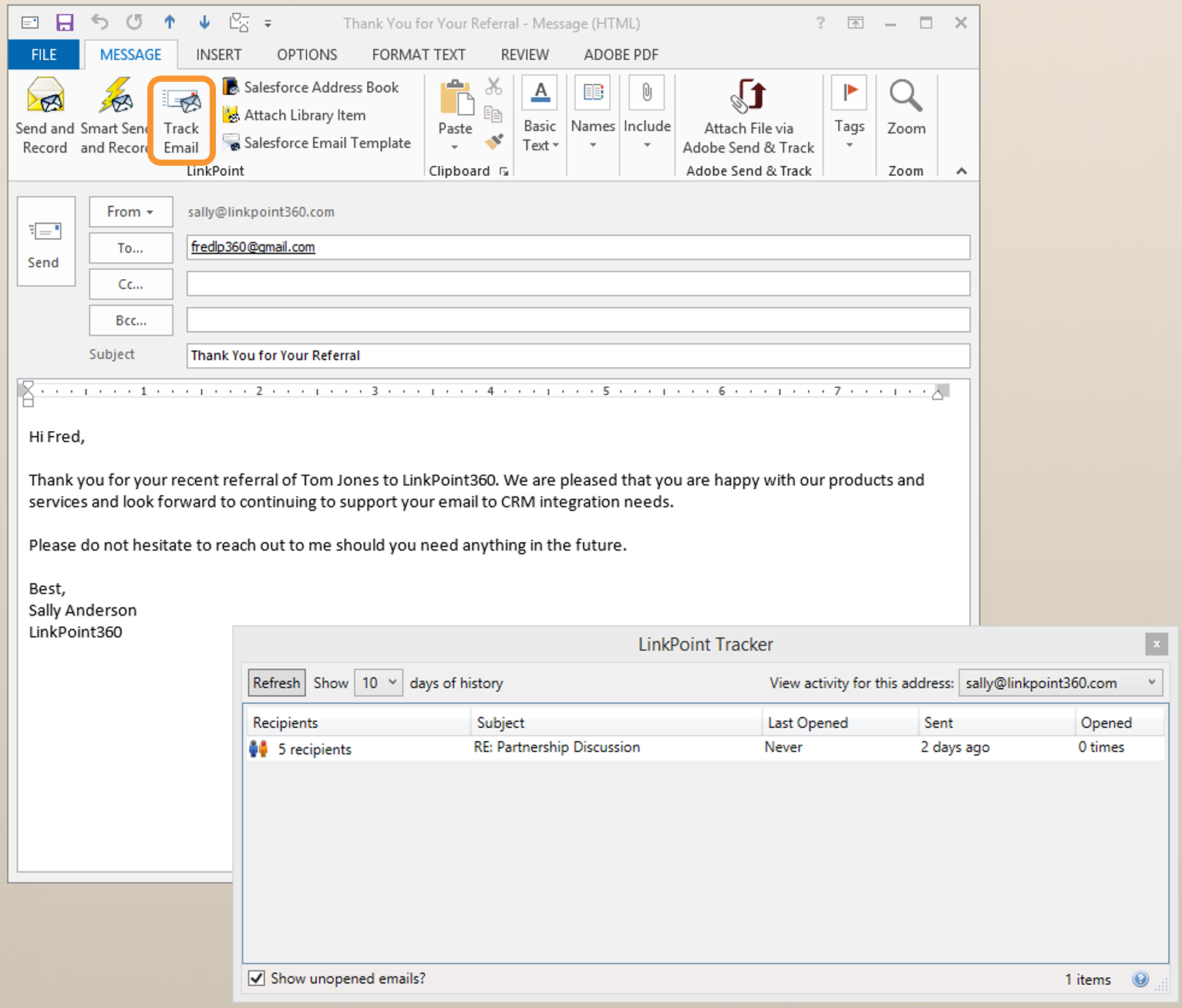Open the Names group
Viewport: 1182px width, 1008px height.
(593, 114)
